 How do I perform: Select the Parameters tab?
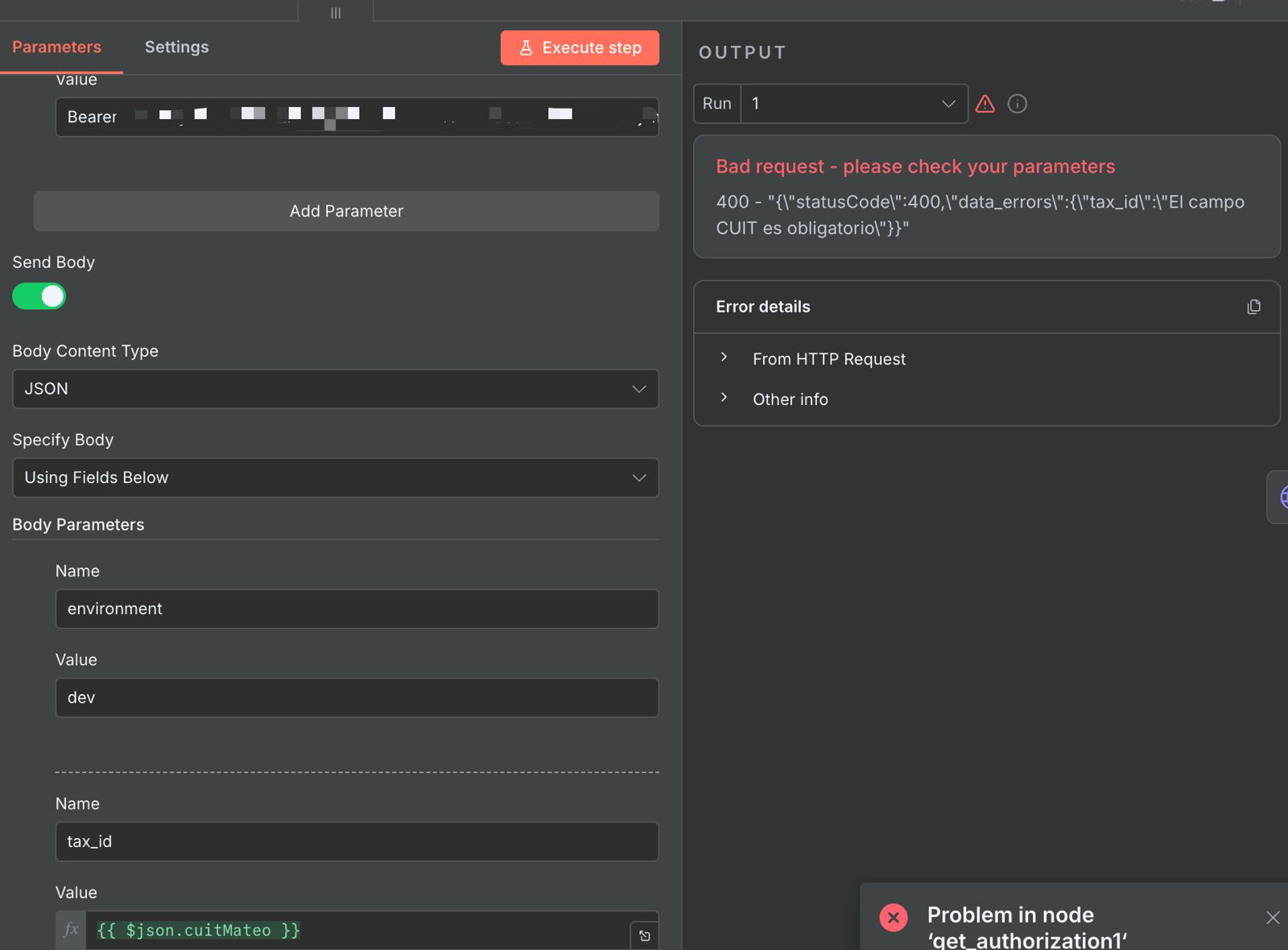[x=57, y=47]
